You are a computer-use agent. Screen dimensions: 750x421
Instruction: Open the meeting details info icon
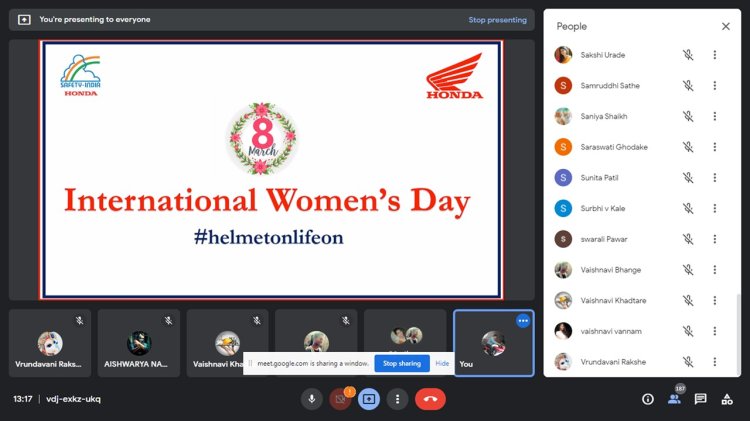[x=648, y=399]
